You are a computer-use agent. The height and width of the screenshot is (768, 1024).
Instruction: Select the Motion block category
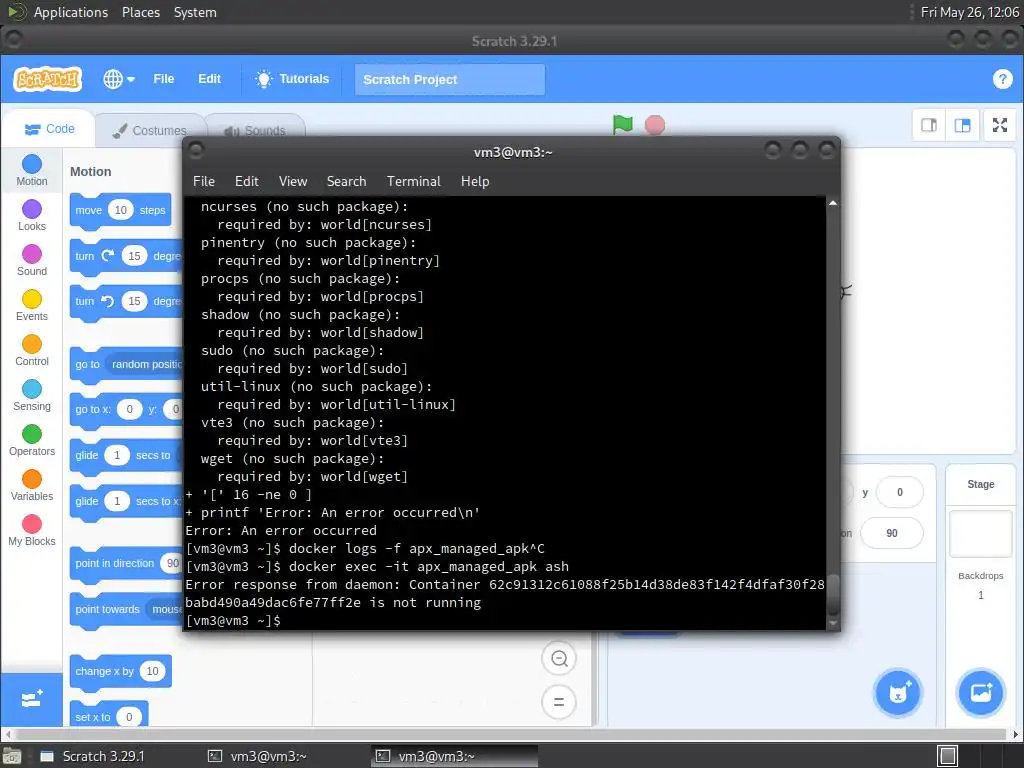[x=31, y=170]
